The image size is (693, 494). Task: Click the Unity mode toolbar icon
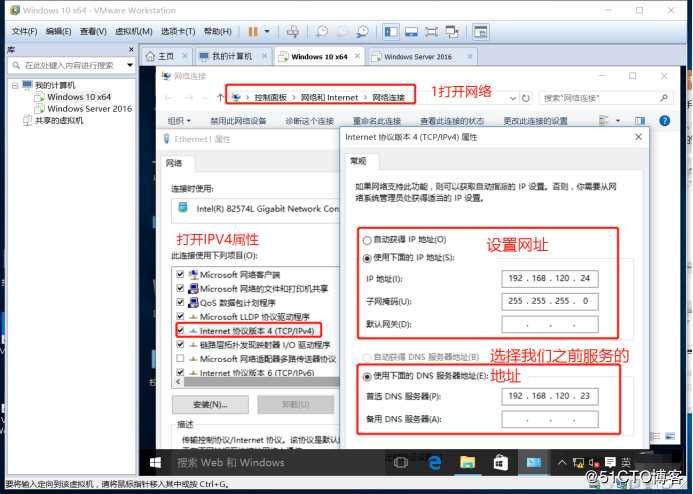point(452,32)
